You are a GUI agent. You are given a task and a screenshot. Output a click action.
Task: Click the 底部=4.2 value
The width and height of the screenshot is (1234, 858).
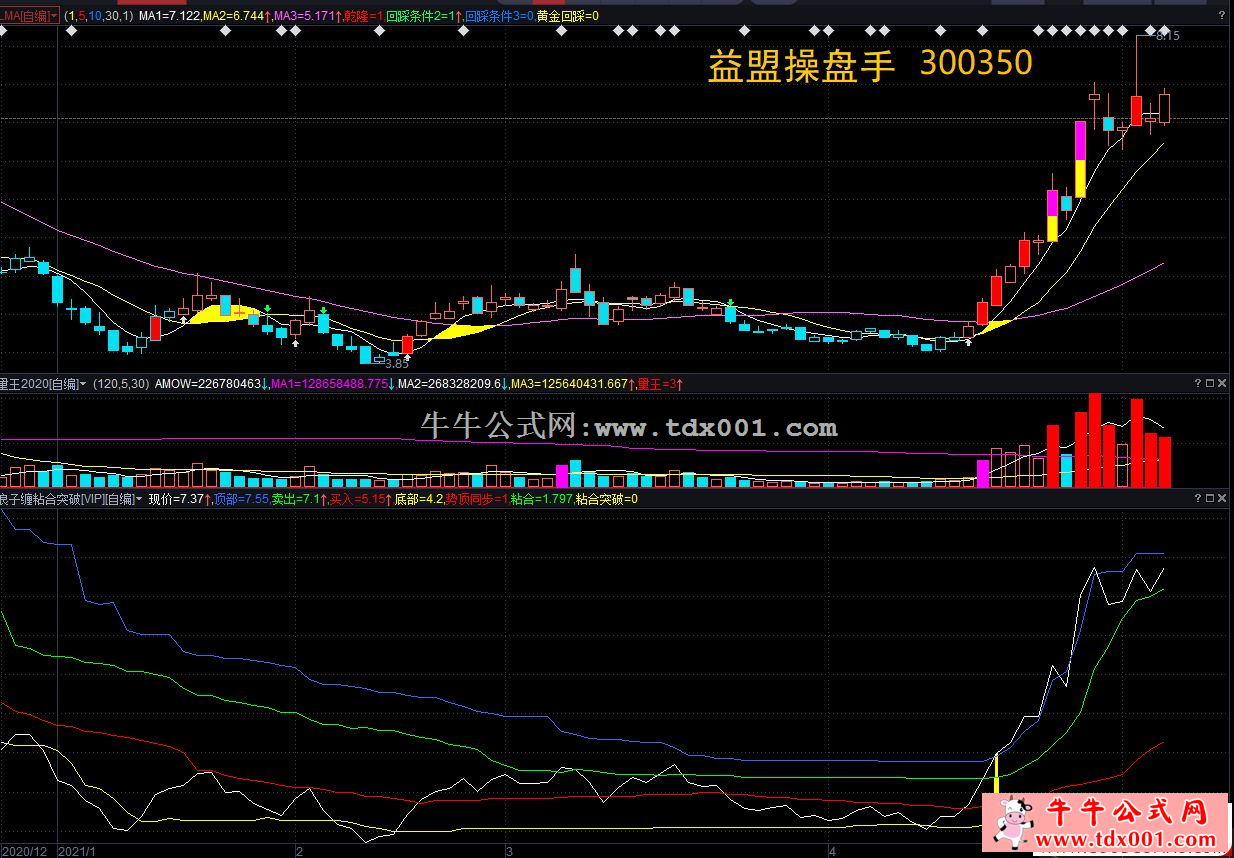(x=419, y=498)
